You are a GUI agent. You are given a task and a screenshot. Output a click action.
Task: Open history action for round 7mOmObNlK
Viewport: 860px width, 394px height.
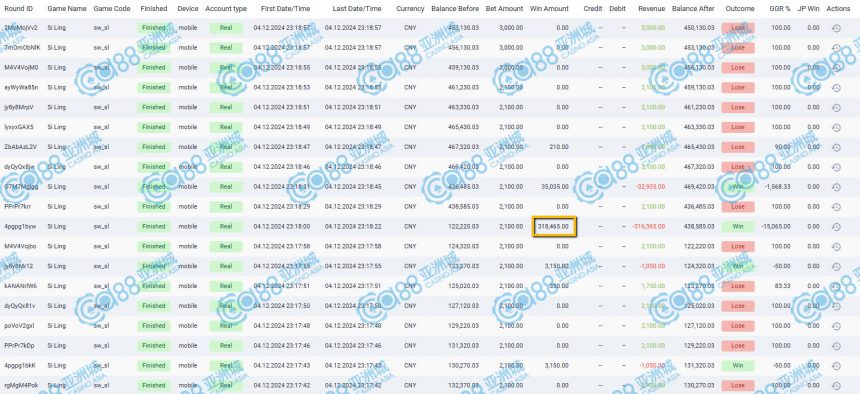[x=836, y=48]
